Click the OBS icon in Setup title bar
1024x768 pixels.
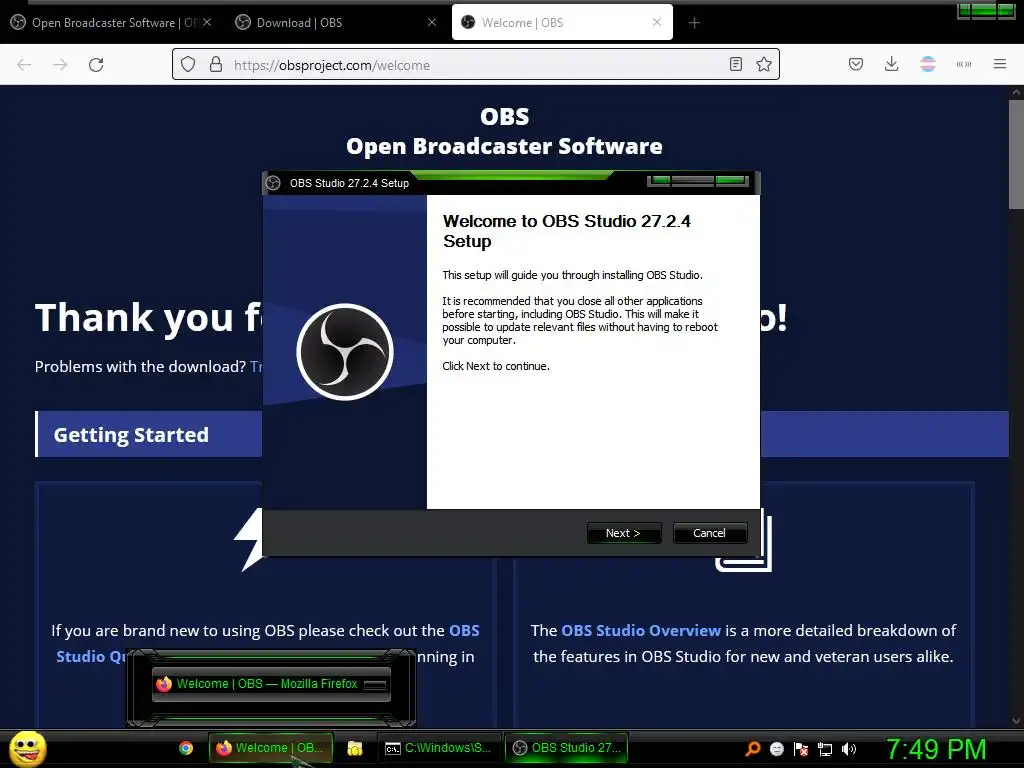pyautogui.click(x=274, y=183)
